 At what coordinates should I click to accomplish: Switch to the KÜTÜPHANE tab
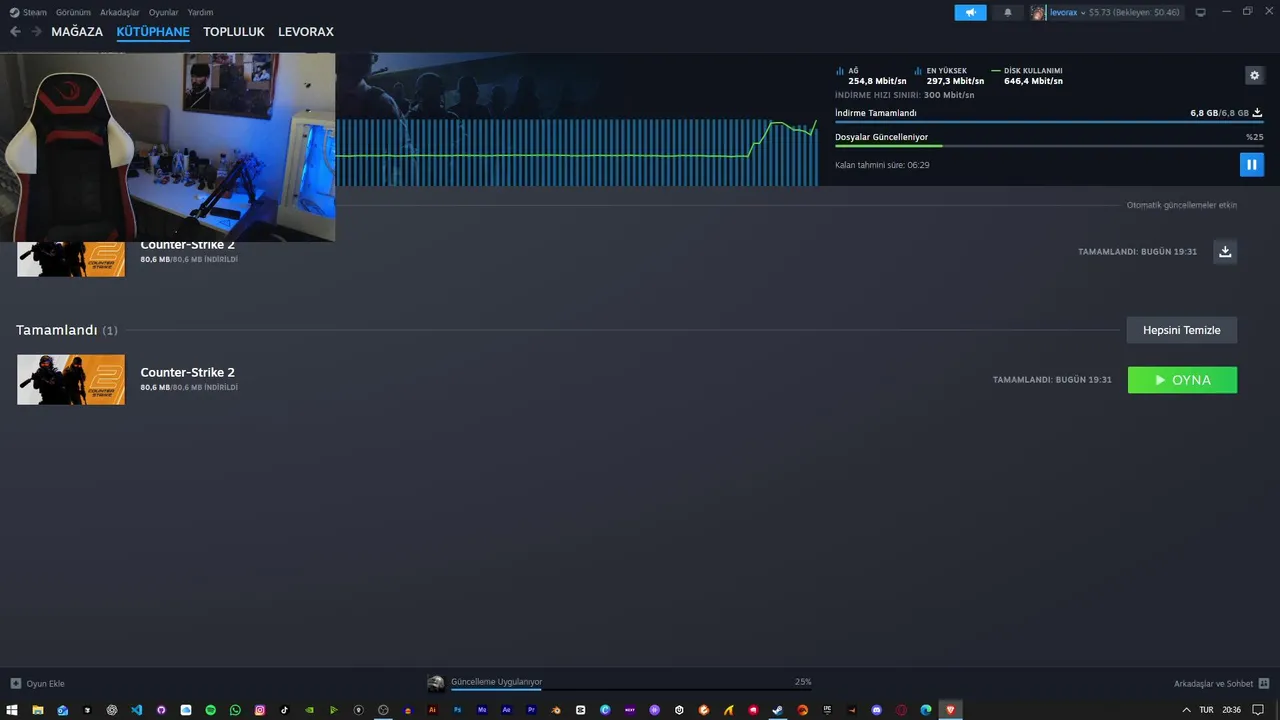coord(153,32)
